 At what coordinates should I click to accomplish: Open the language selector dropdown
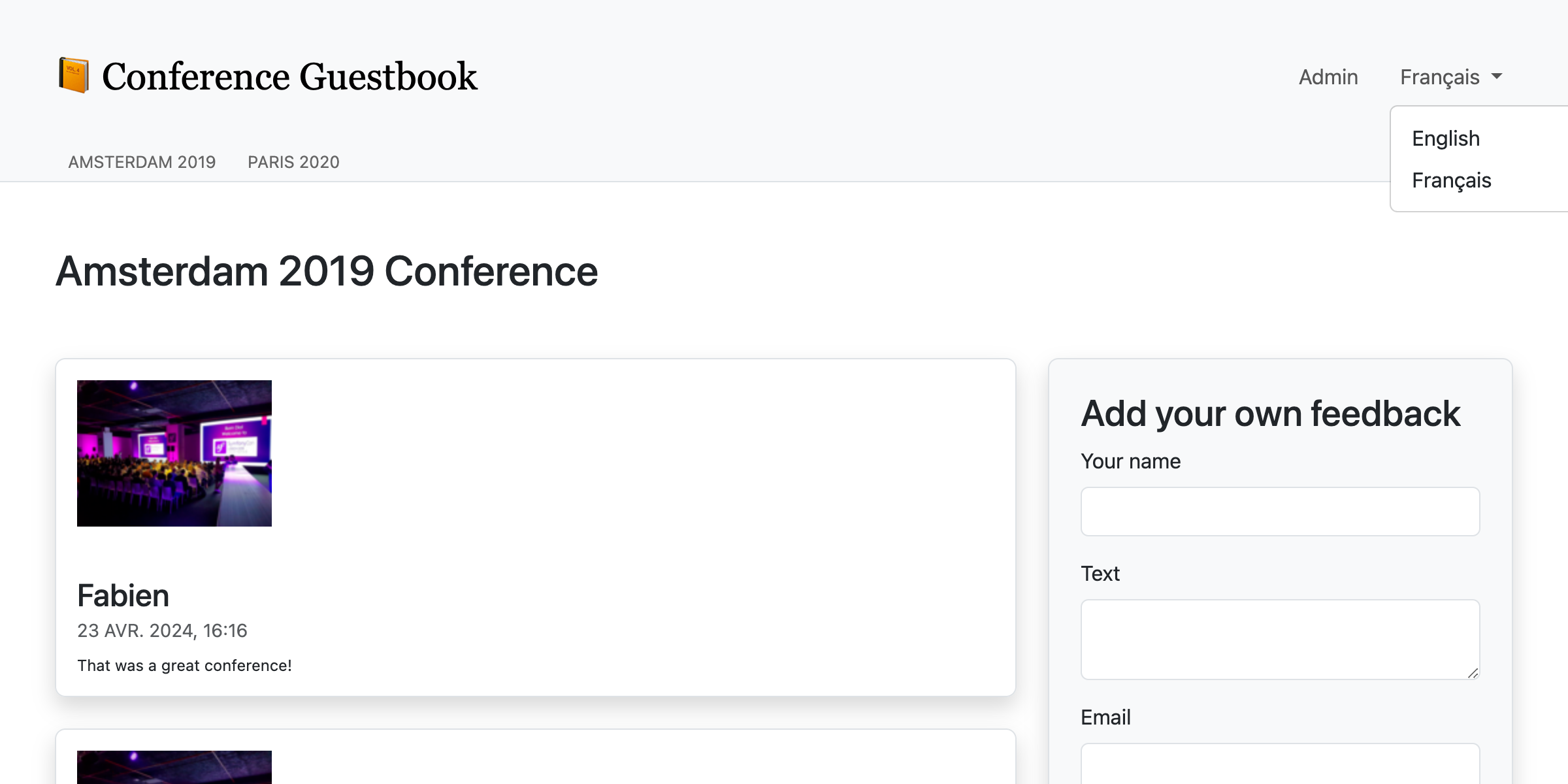tap(1440, 76)
